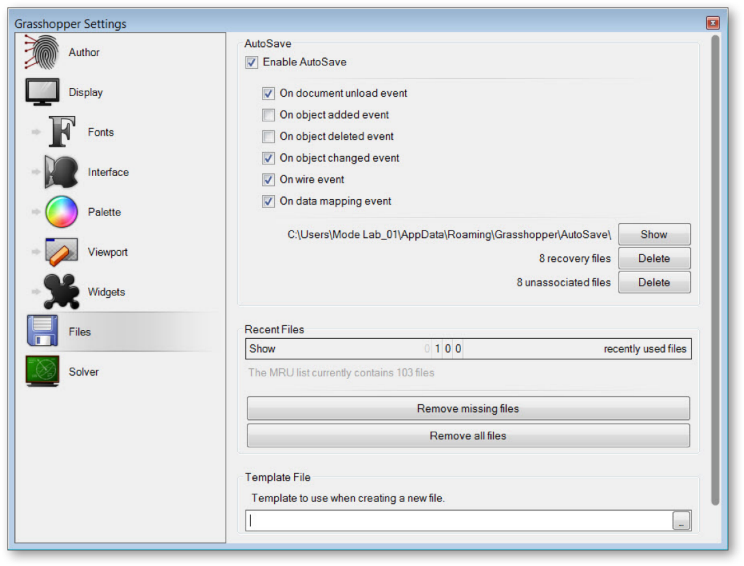The width and height of the screenshot is (744, 566).
Task: Expand arrow next to Viewport
Action: [x=36, y=251]
